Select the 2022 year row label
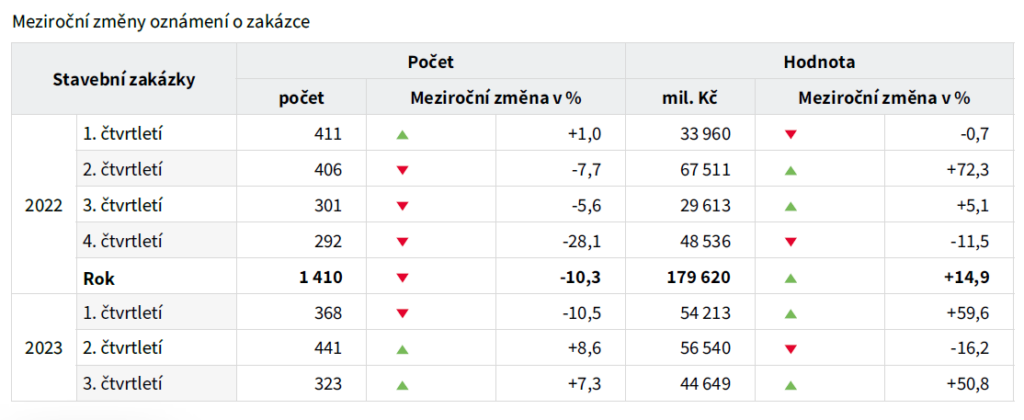This screenshot has width=1024, height=420. tap(44, 206)
